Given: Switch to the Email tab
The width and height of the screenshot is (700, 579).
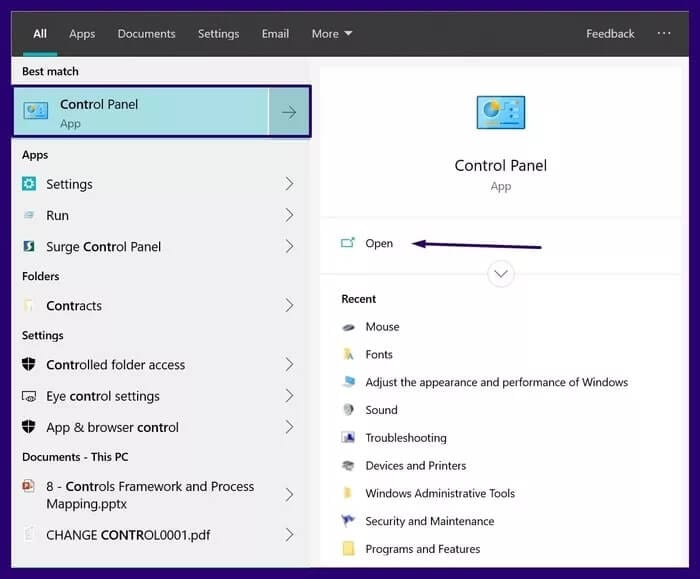Looking at the screenshot, I should 275,33.
